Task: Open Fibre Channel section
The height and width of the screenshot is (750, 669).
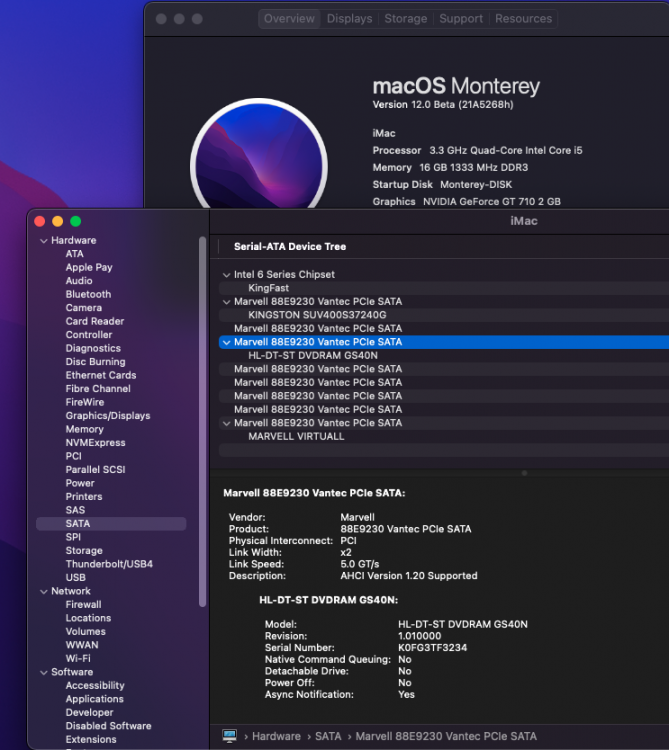Action: [x=98, y=388]
